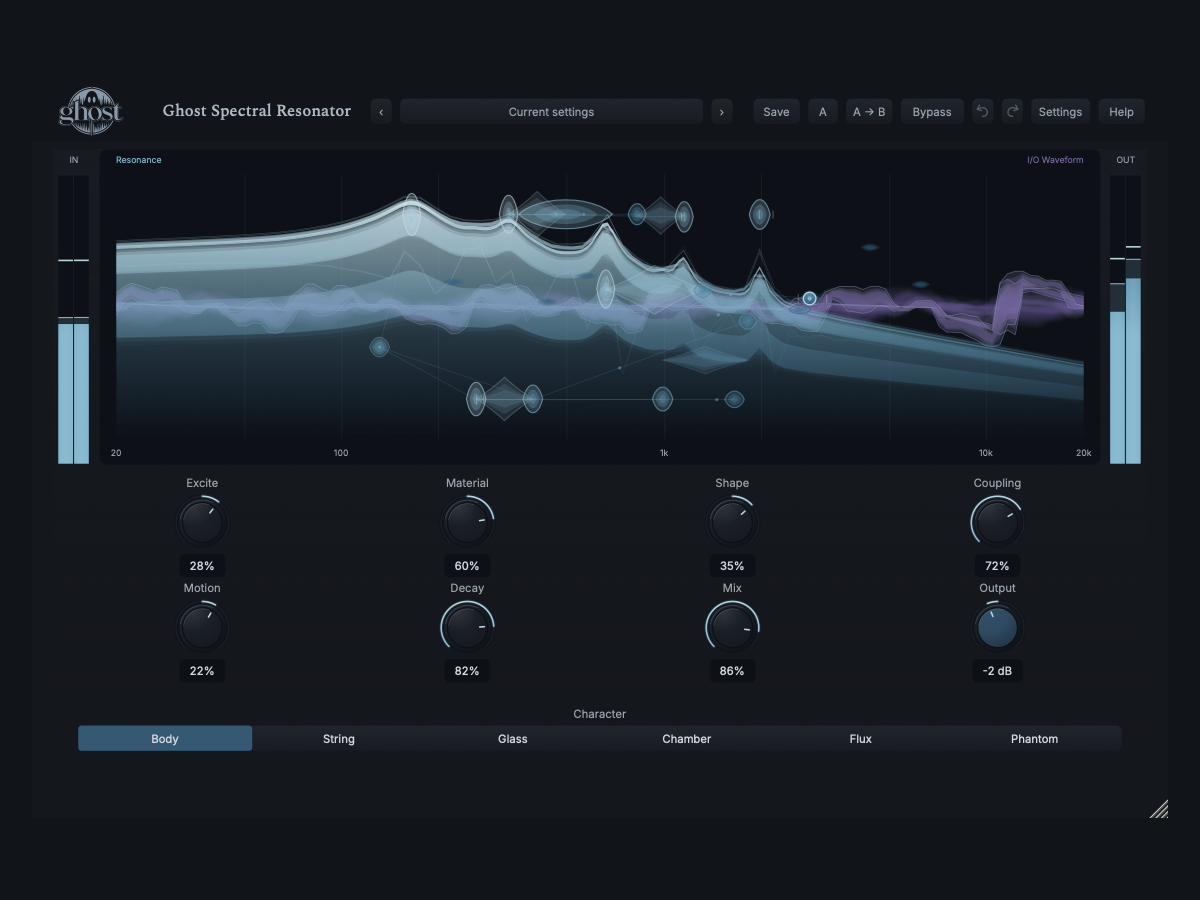This screenshot has width=1200, height=900.
Task: Click the Motion 22% value field
Action: pos(202,671)
